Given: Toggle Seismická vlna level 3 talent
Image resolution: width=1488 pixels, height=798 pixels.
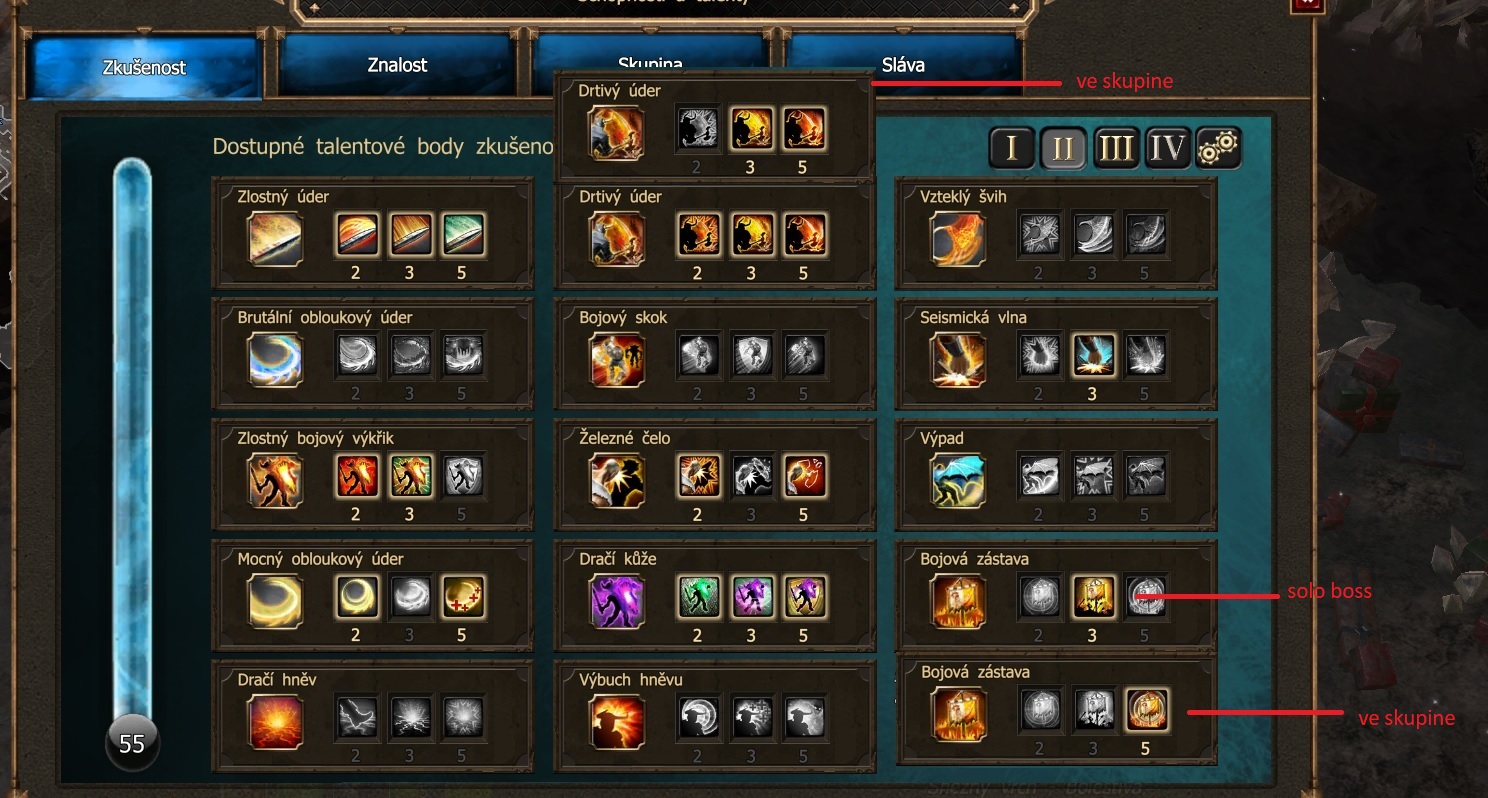Looking at the screenshot, I should point(1092,355).
